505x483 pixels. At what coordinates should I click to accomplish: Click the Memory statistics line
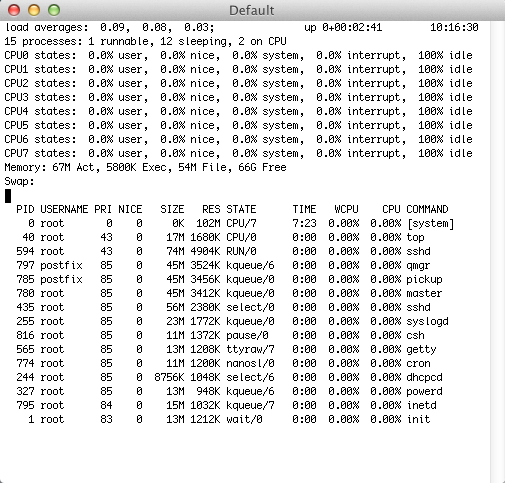[145, 167]
